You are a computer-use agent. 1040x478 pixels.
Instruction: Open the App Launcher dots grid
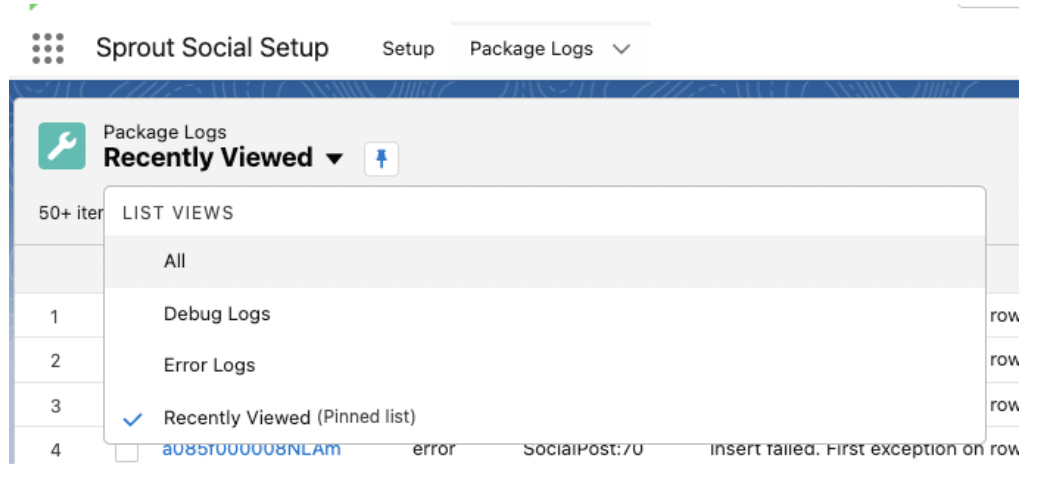(x=48, y=48)
